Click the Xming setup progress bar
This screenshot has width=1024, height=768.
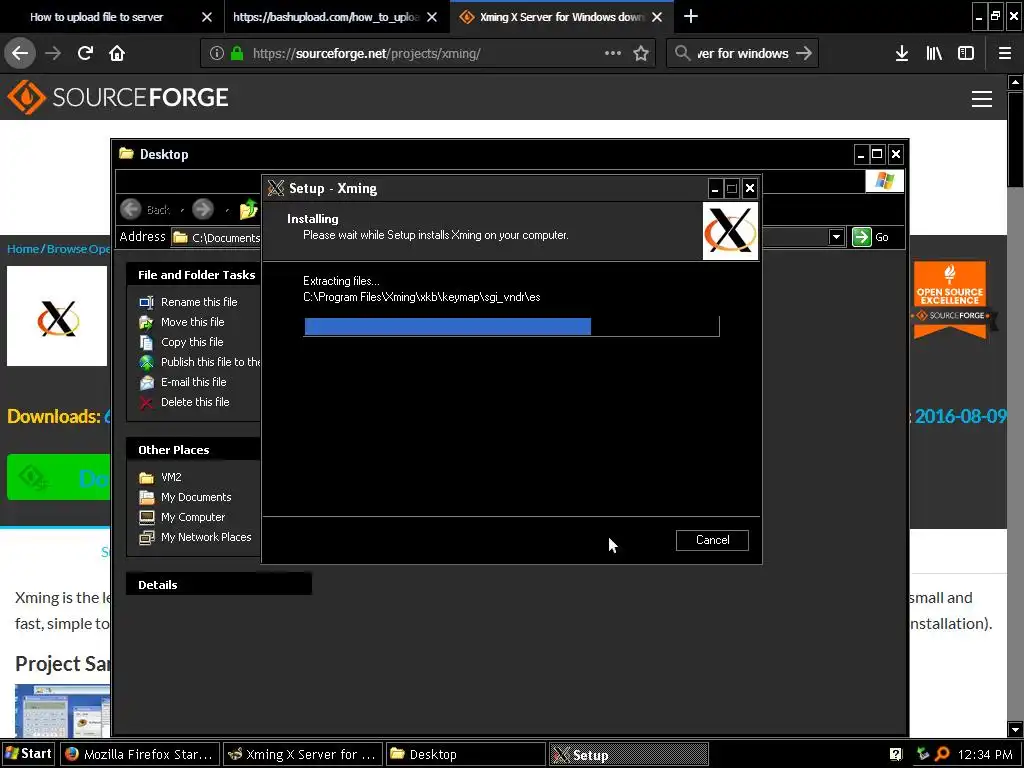[511, 326]
